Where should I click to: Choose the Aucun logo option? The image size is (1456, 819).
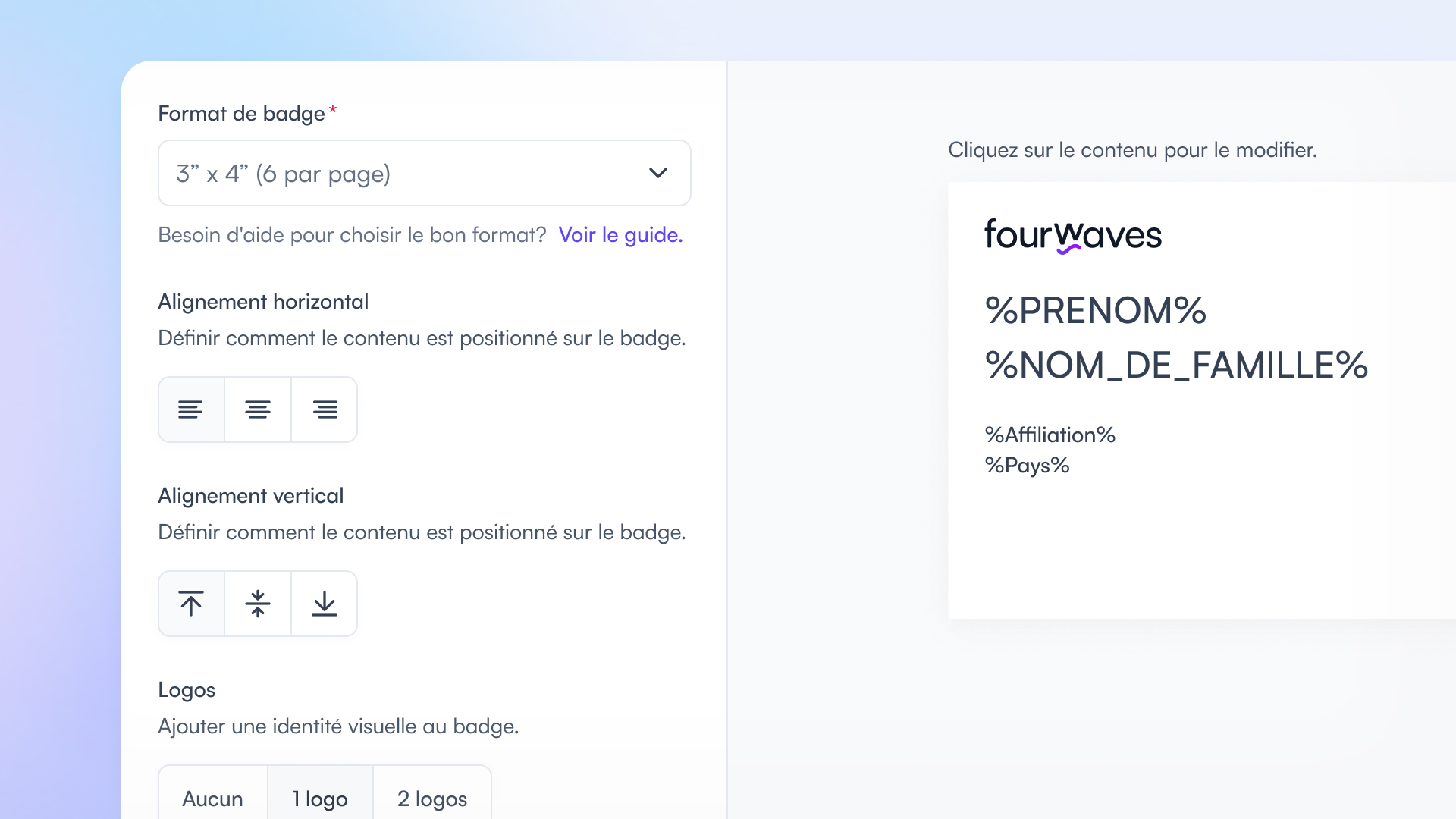click(x=213, y=793)
